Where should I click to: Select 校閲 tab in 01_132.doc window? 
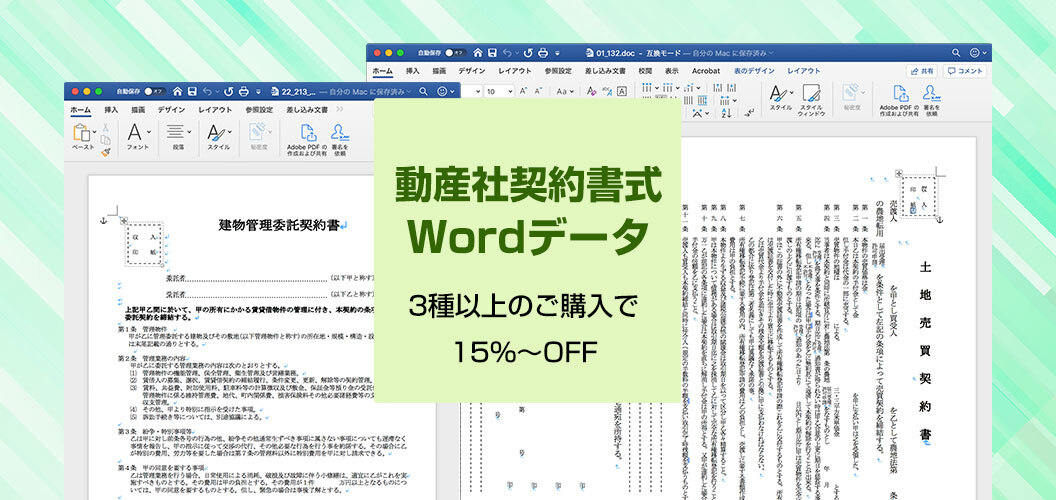pyautogui.click(x=645, y=71)
